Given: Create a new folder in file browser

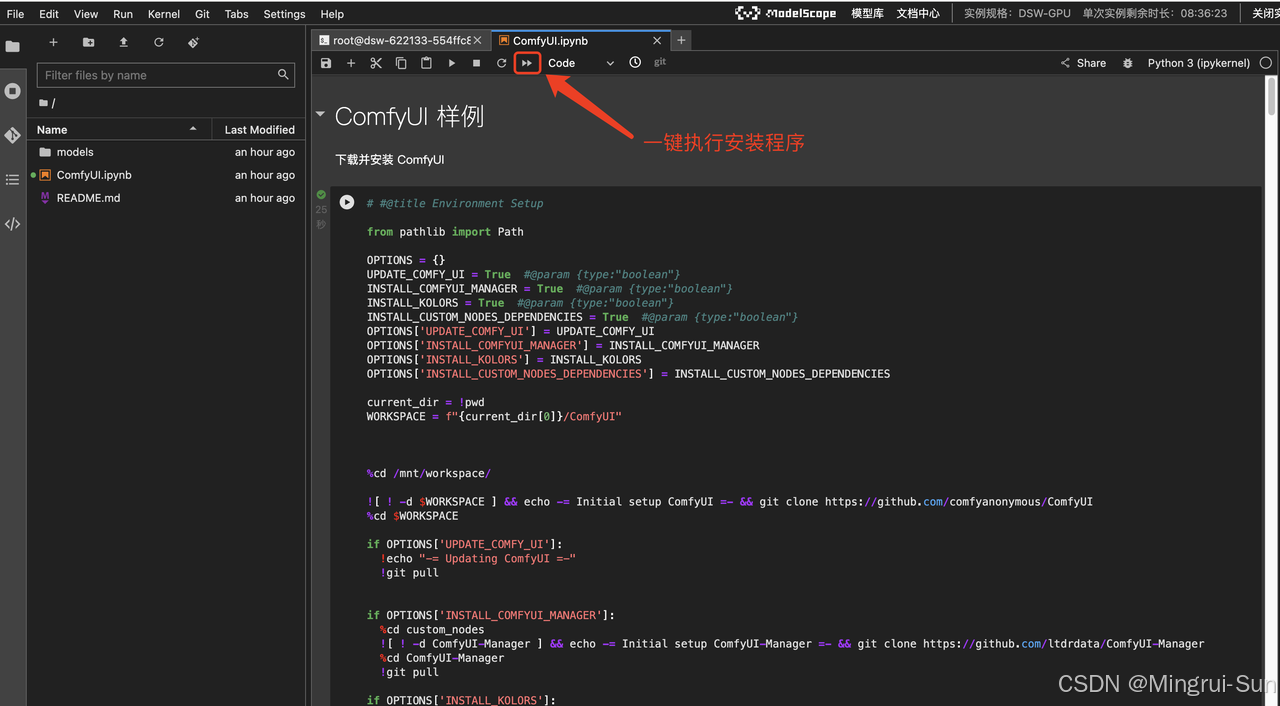Looking at the screenshot, I should 89,43.
